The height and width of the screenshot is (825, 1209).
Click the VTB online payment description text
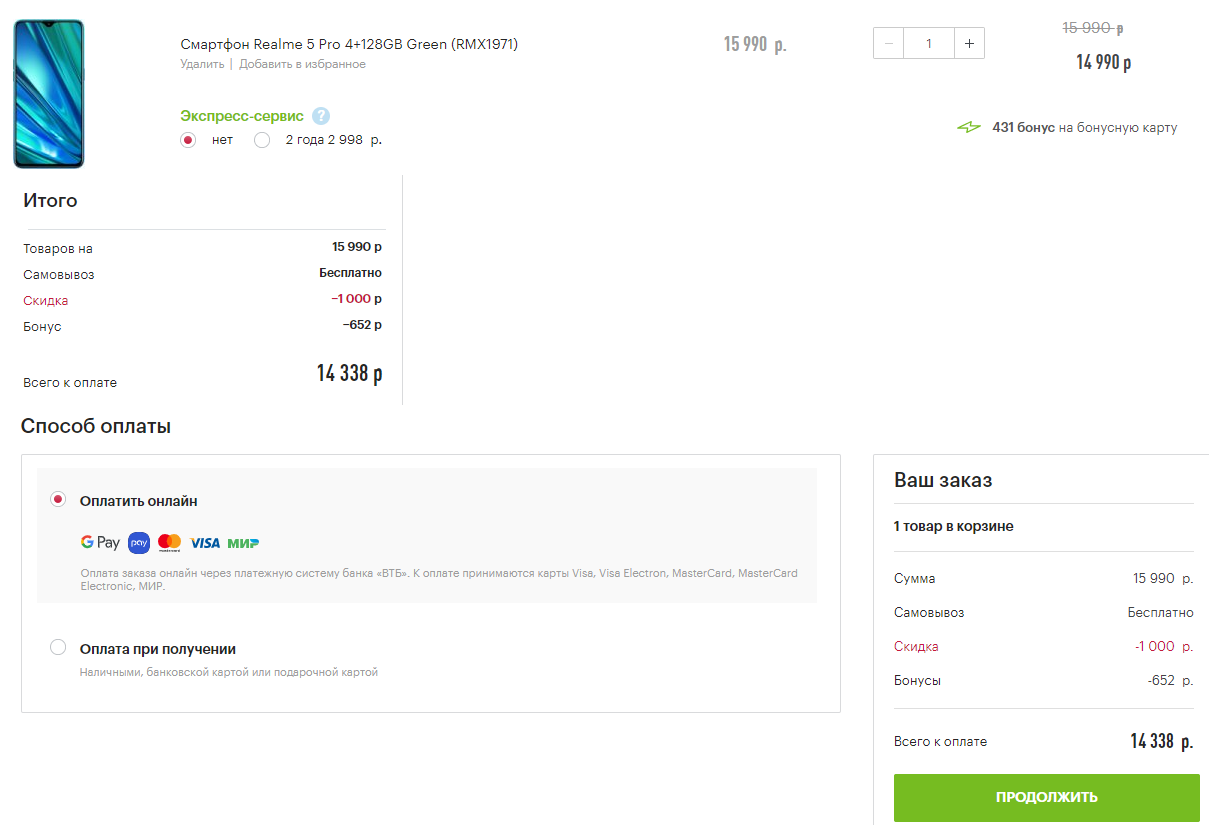click(x=439, y=580)
